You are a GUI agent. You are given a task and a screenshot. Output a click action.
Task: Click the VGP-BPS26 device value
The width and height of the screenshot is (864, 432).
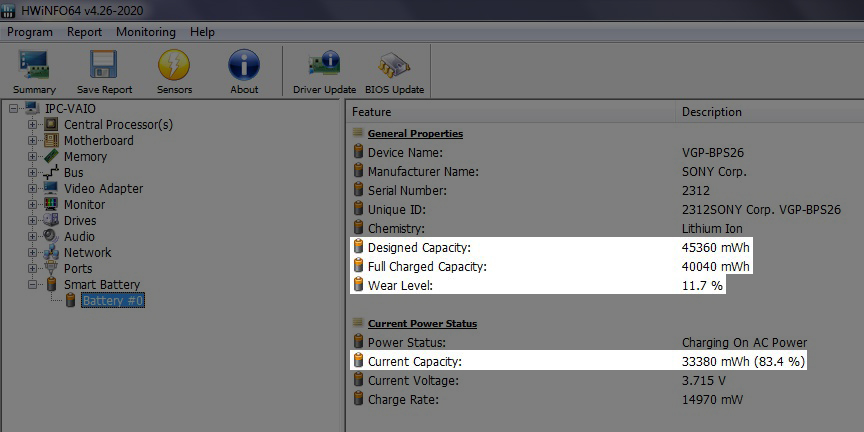tap(712, 153)
